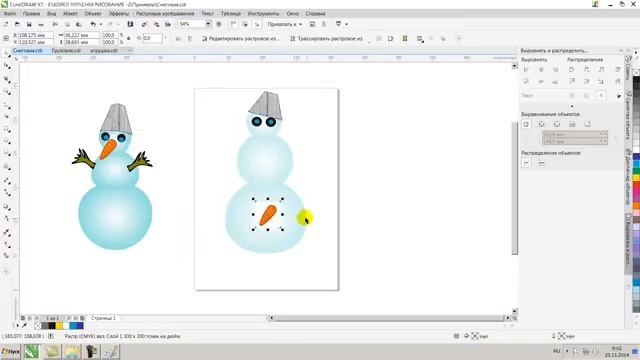Click the X position input field
Screen dimensions: 640x360
tap(36, 36)
